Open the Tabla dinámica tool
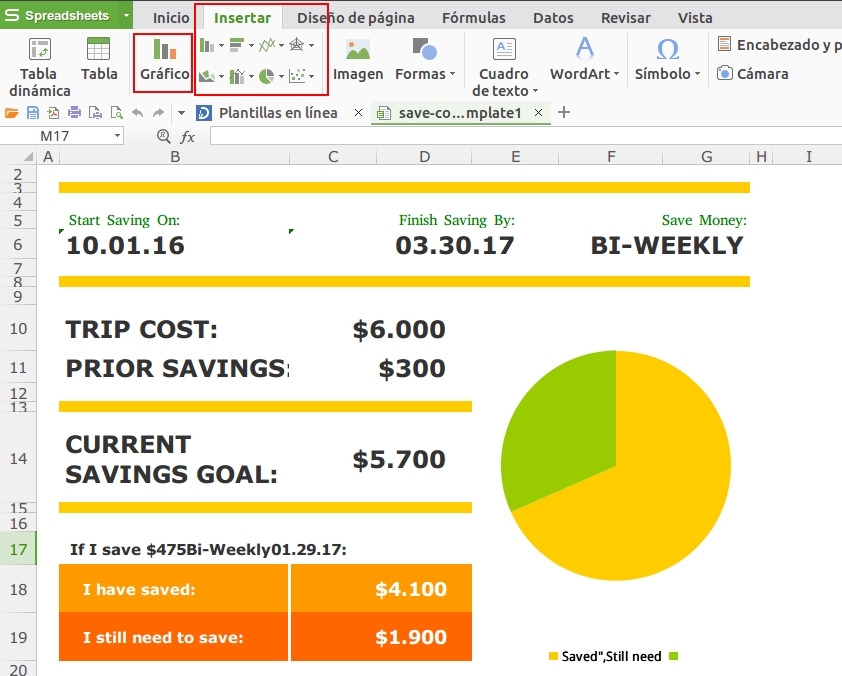842x676 pixels. pos(38,62)
